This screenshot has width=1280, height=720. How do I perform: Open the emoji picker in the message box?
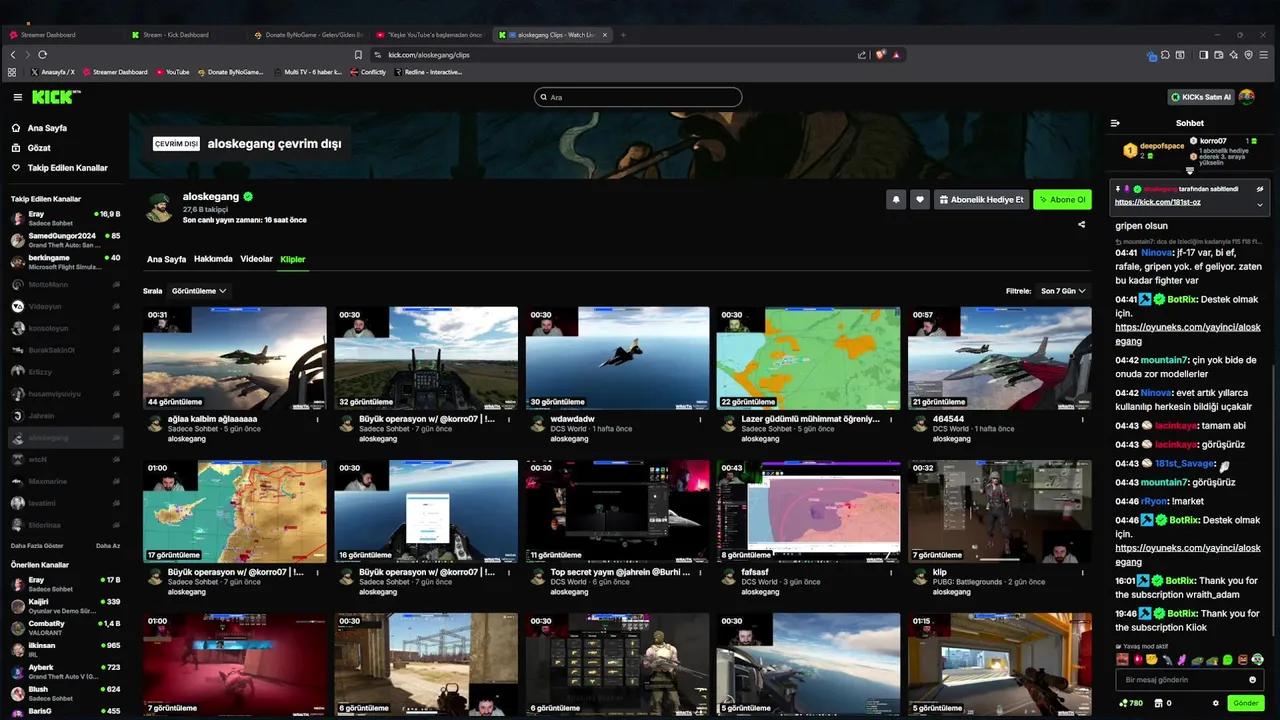pyautogui.click(x=1252, y=680)
